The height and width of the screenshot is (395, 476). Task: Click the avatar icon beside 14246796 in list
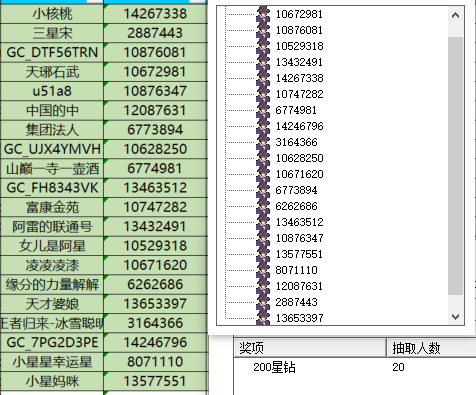(263, 126)
